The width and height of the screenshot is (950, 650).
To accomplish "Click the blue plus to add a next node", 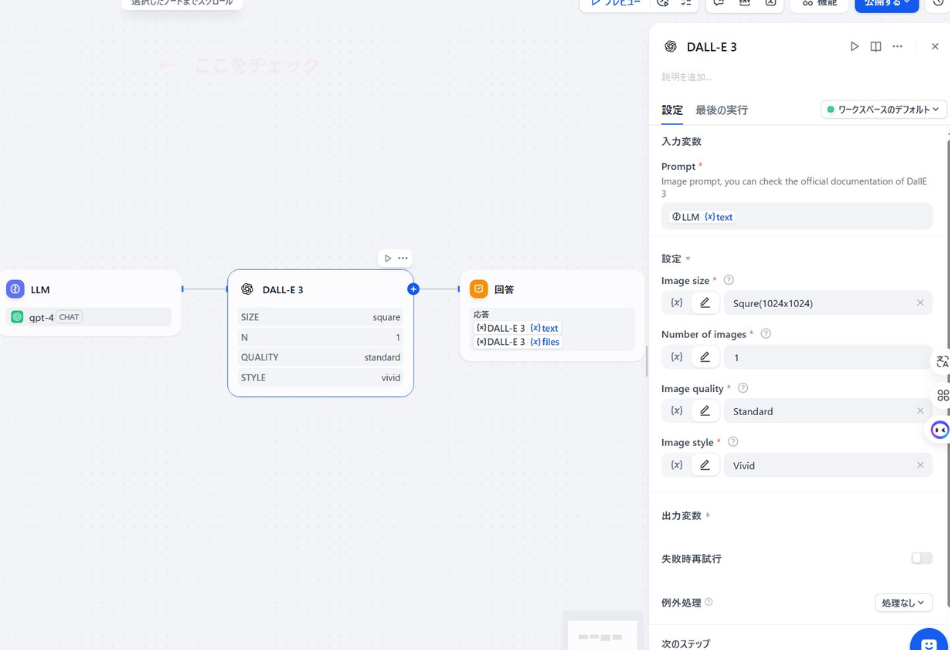I will pyautogui.click(x=412, y=288).
